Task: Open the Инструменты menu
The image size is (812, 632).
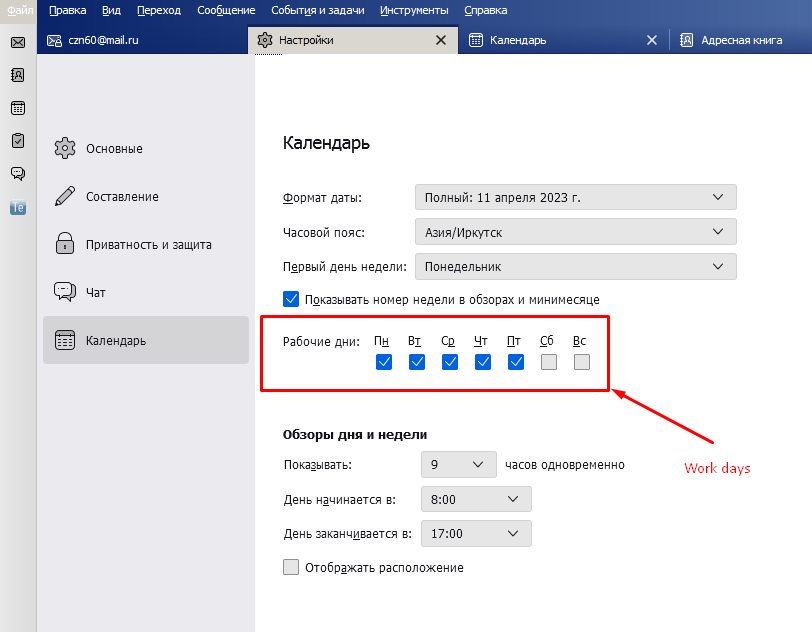Action: click(421, 10)
